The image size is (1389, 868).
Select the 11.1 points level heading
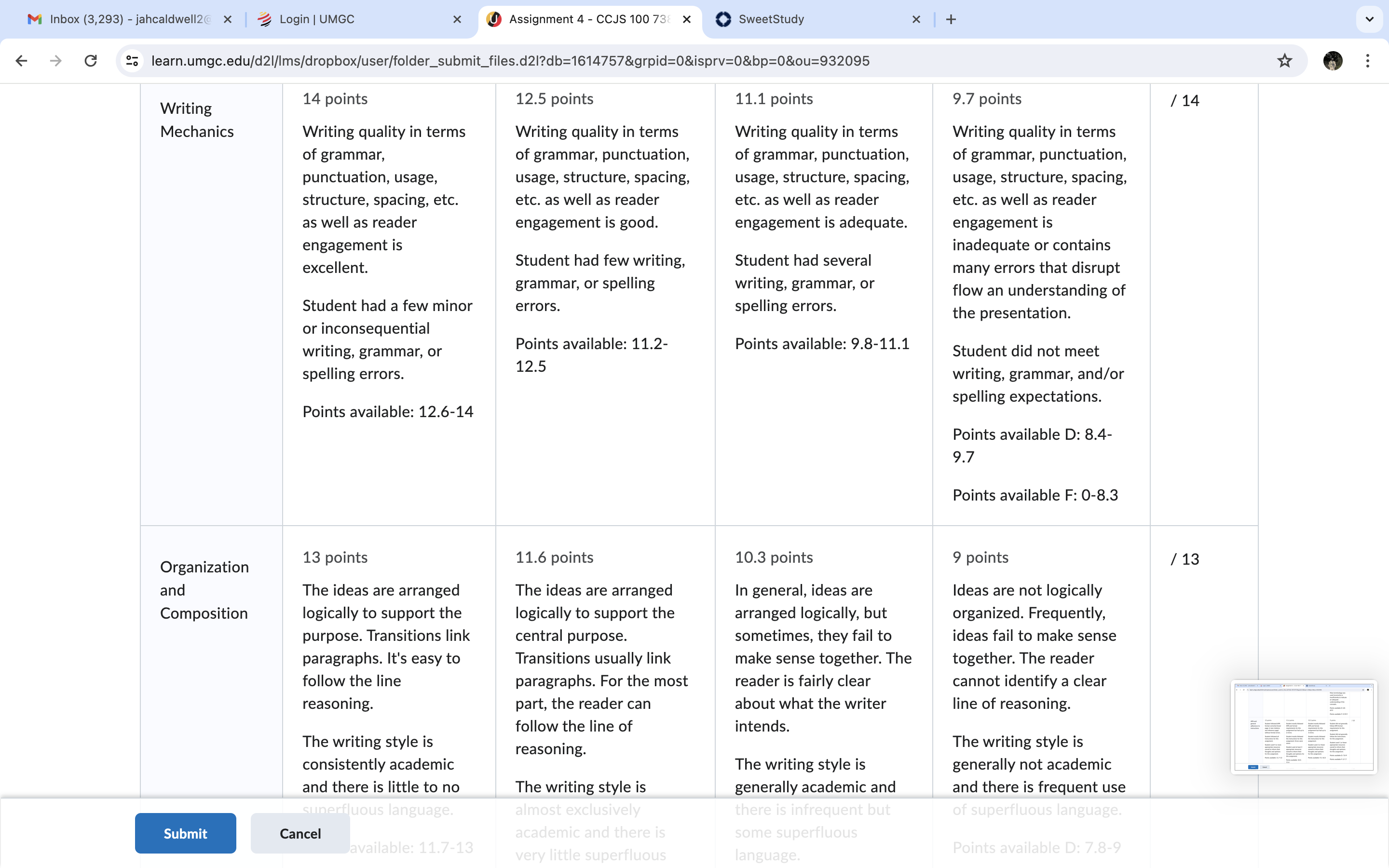774,99
